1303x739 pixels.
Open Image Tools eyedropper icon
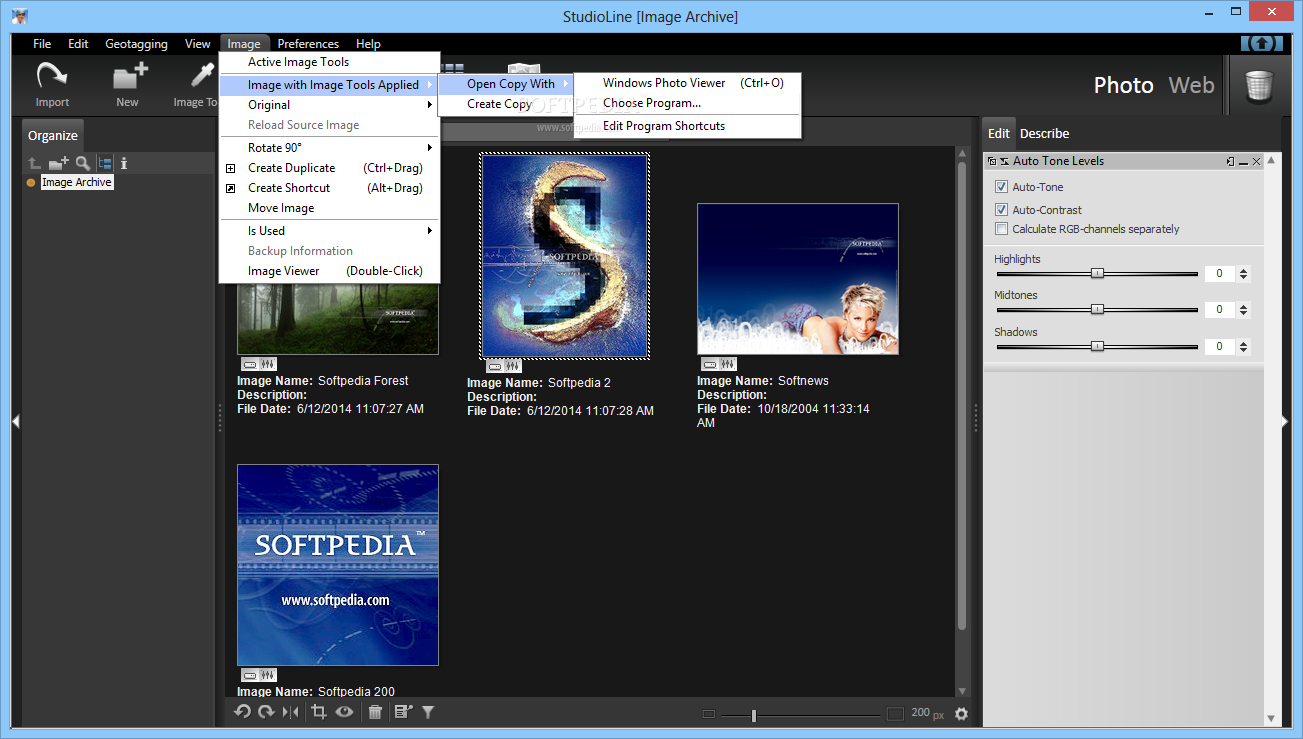click(x=203, y=76)
